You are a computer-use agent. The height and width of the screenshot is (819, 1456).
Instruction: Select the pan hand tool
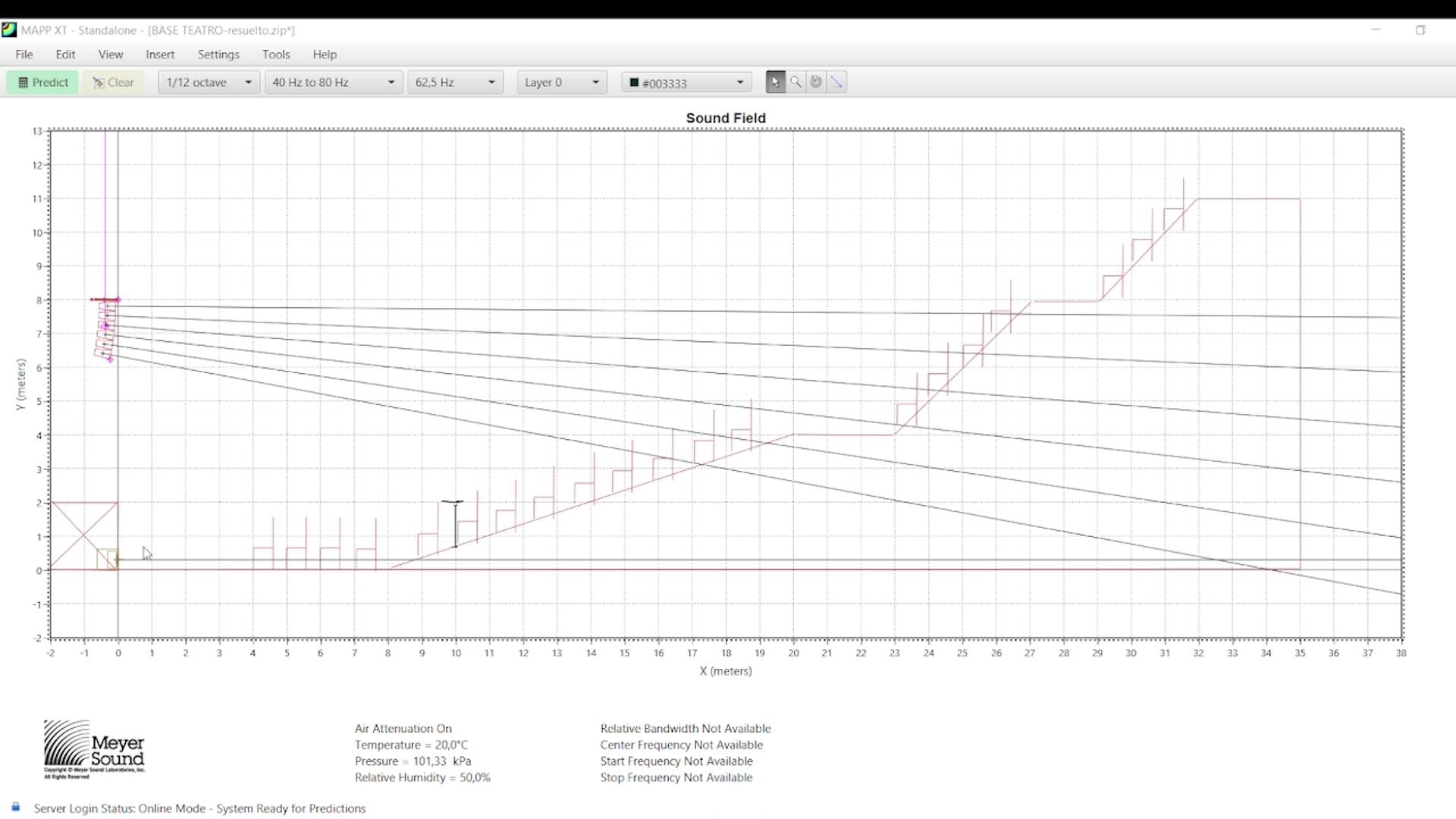(816, 82)
